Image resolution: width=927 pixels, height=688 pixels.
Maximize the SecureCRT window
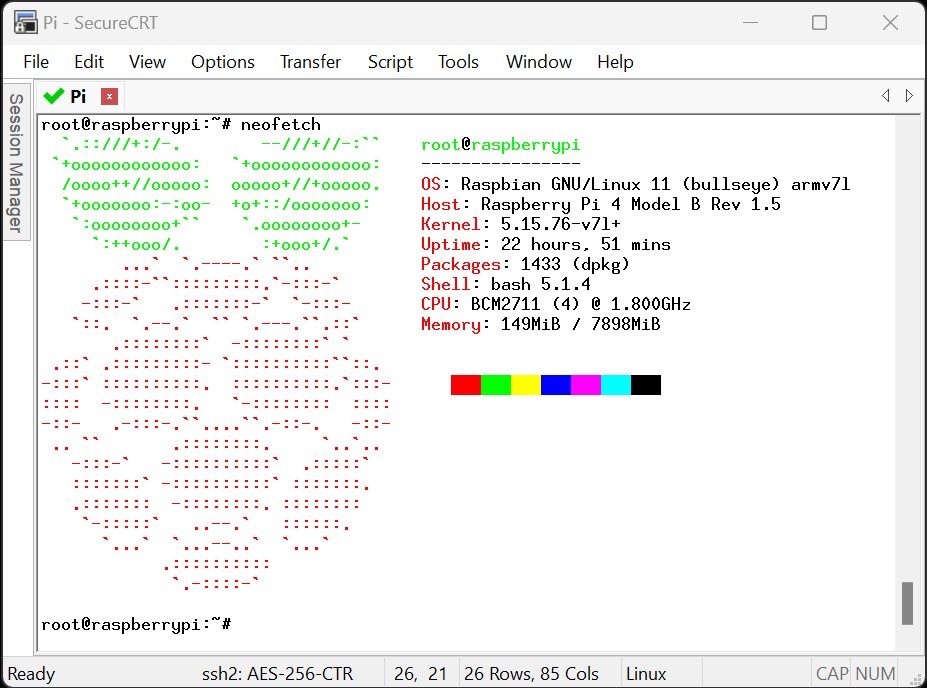tap(819, 22)
